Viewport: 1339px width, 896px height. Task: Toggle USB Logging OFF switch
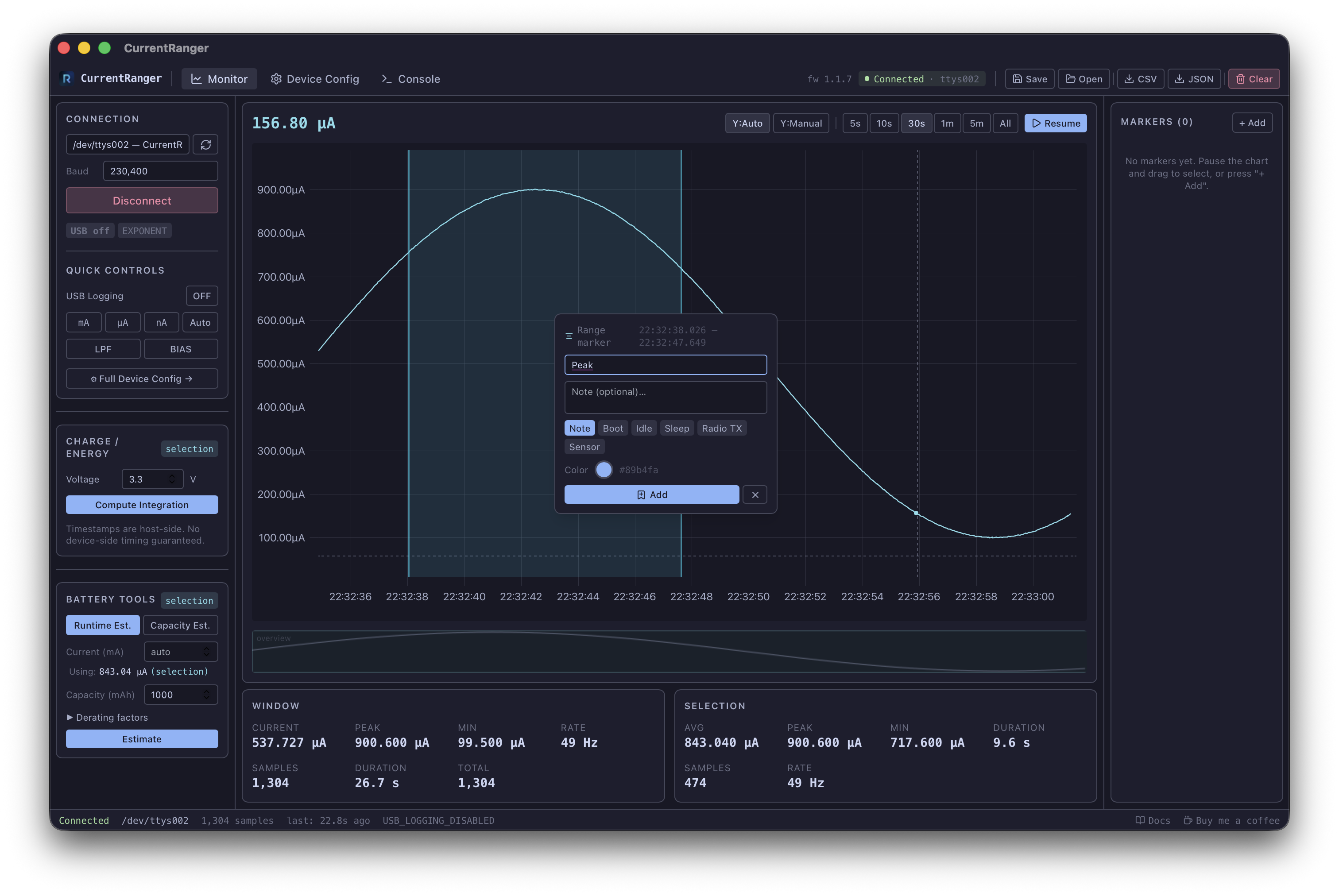[x=202, y=296]
